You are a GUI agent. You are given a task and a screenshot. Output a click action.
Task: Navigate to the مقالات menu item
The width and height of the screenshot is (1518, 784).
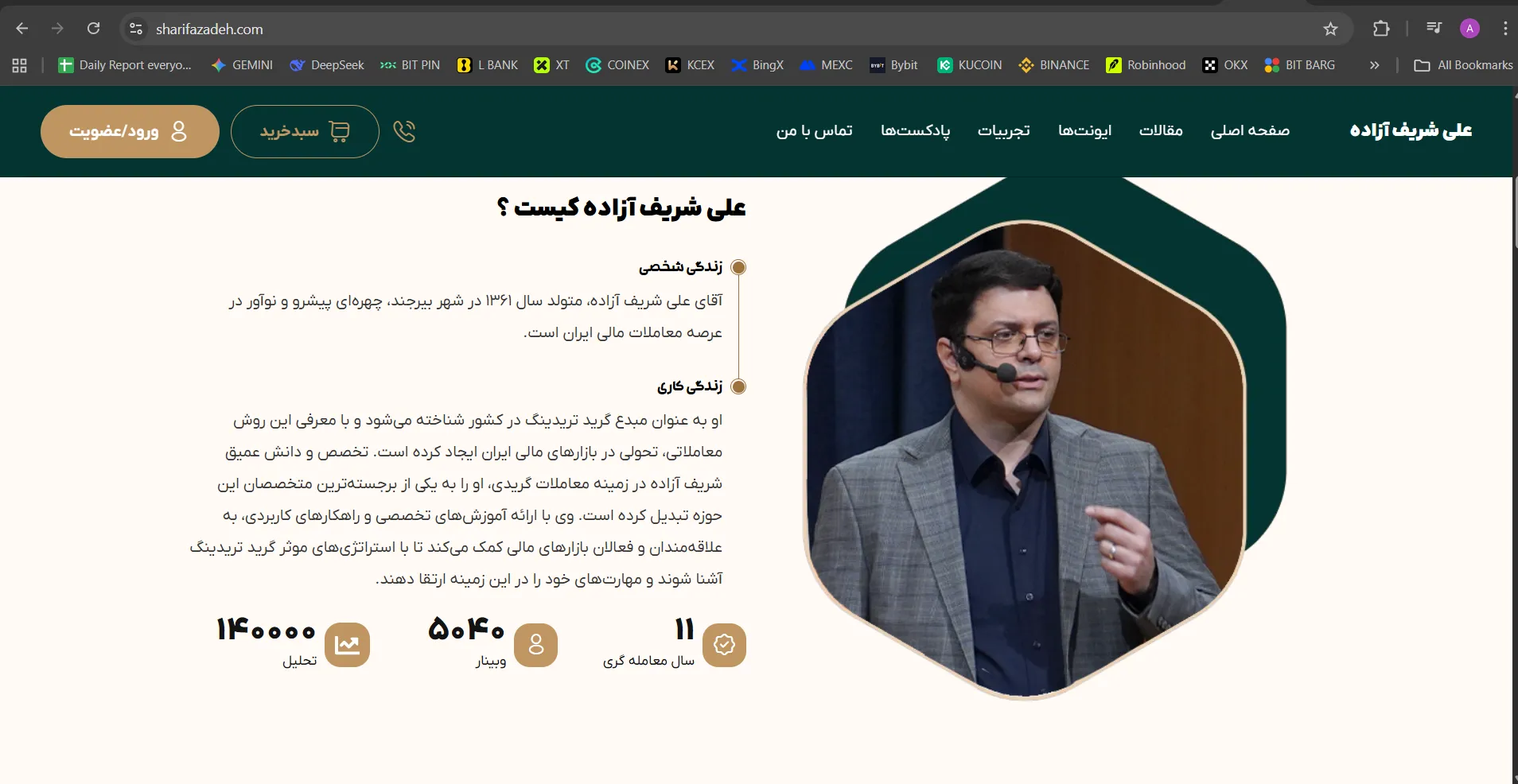tap(1161, 130)
